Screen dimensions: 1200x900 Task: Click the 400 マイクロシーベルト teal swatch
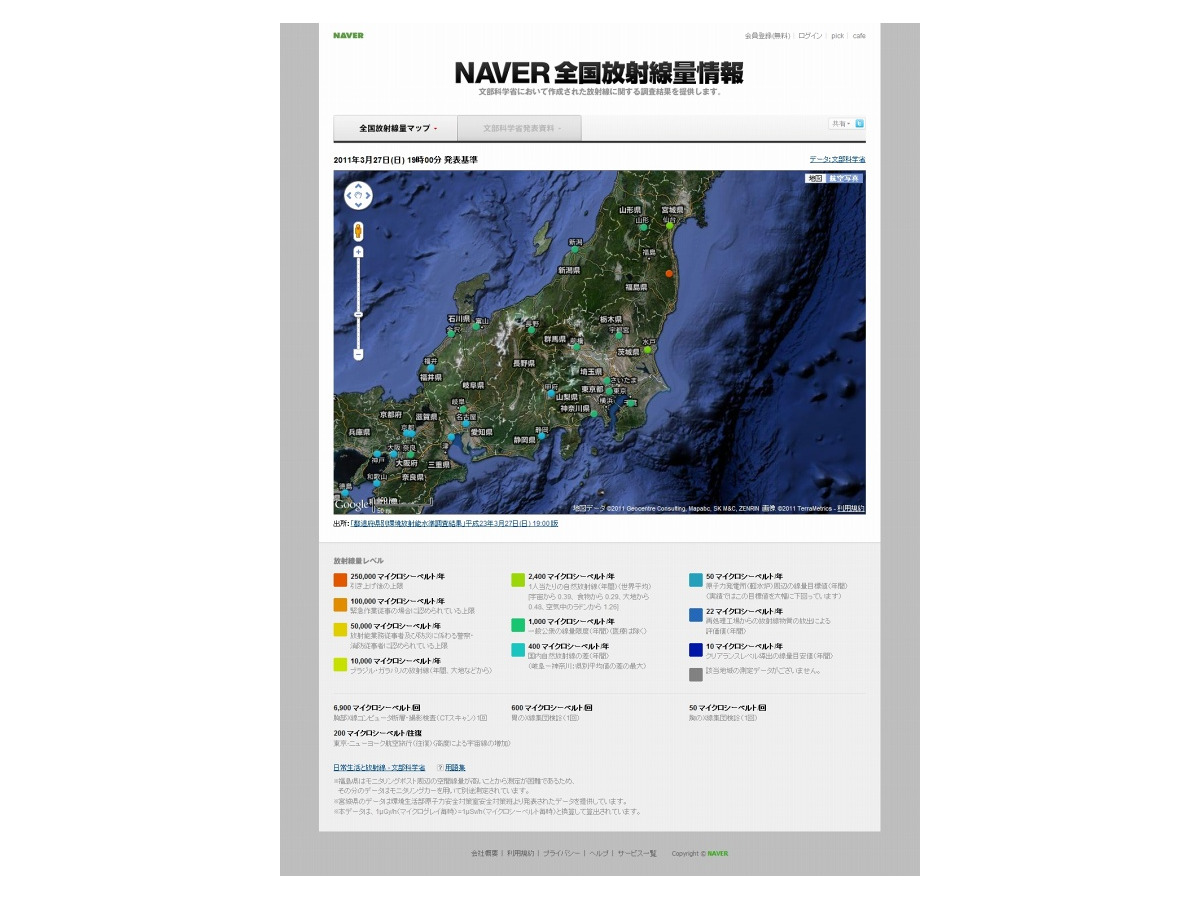(x=518, y=650)
